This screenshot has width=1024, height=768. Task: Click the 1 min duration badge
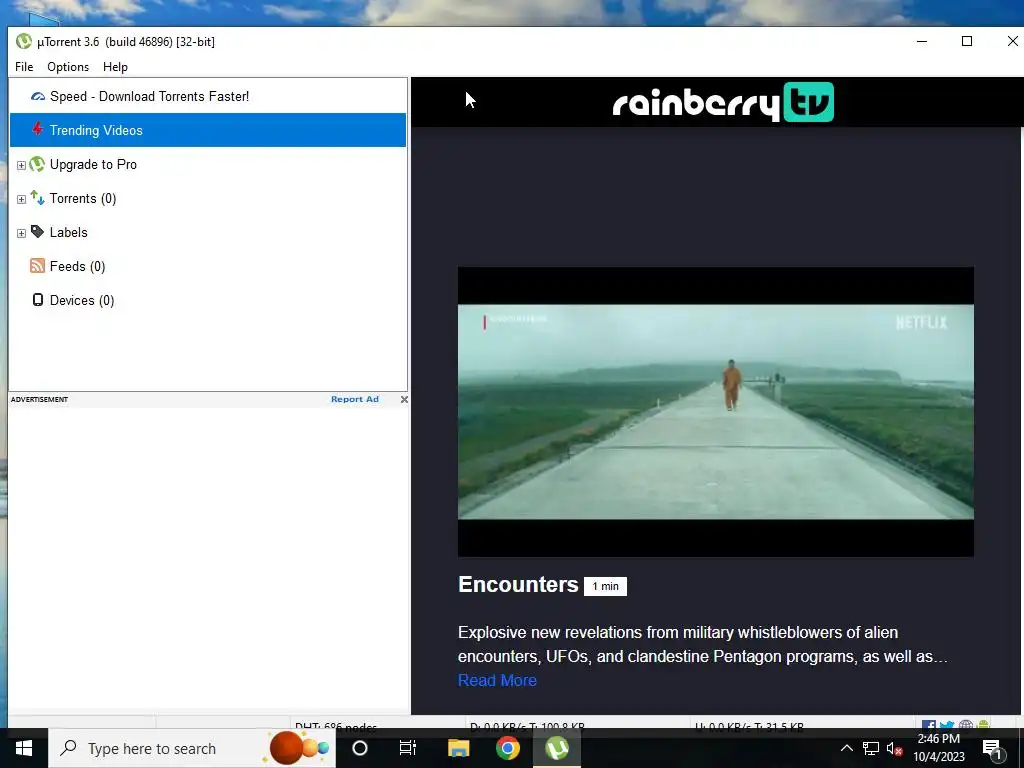(x=605, y=586)
